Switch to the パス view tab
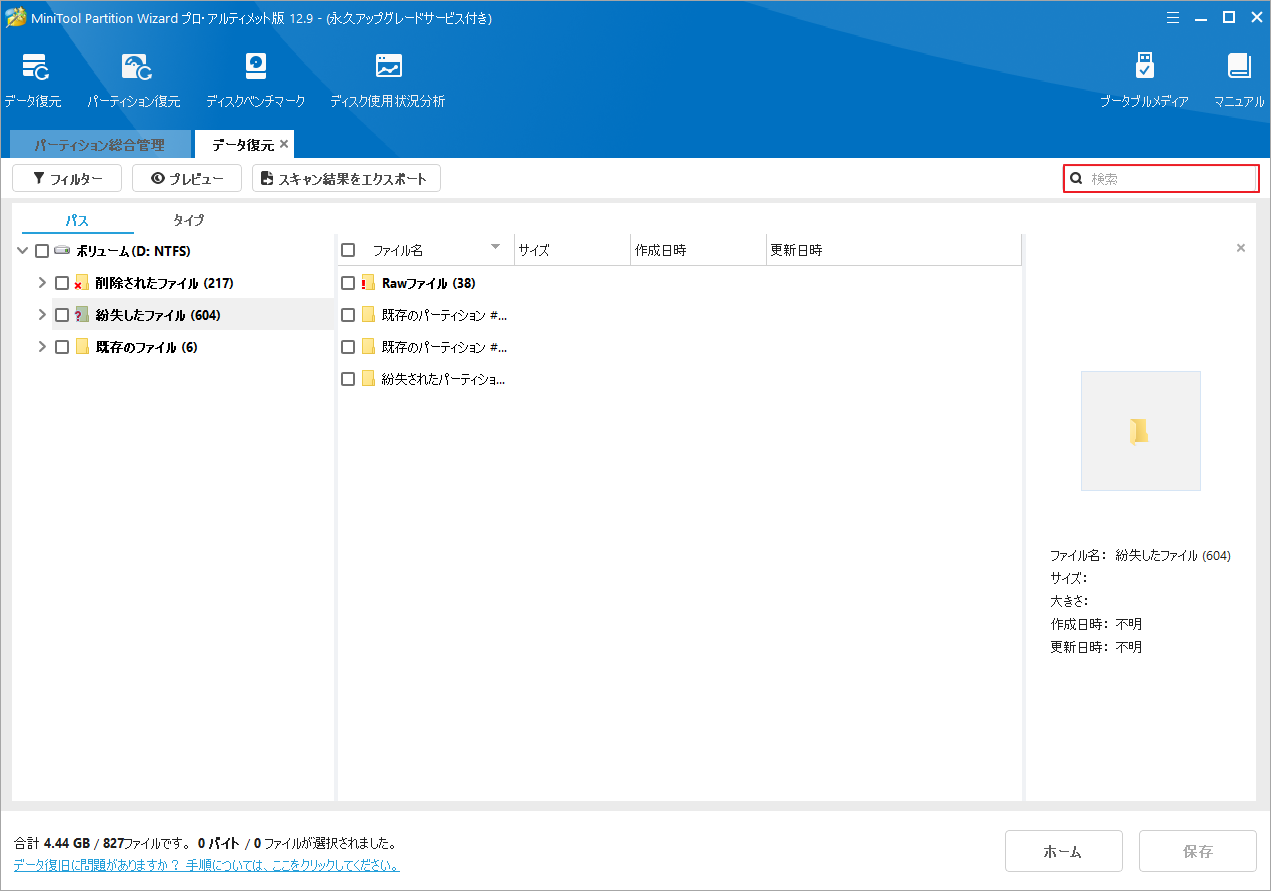 (x=78, y=220)
